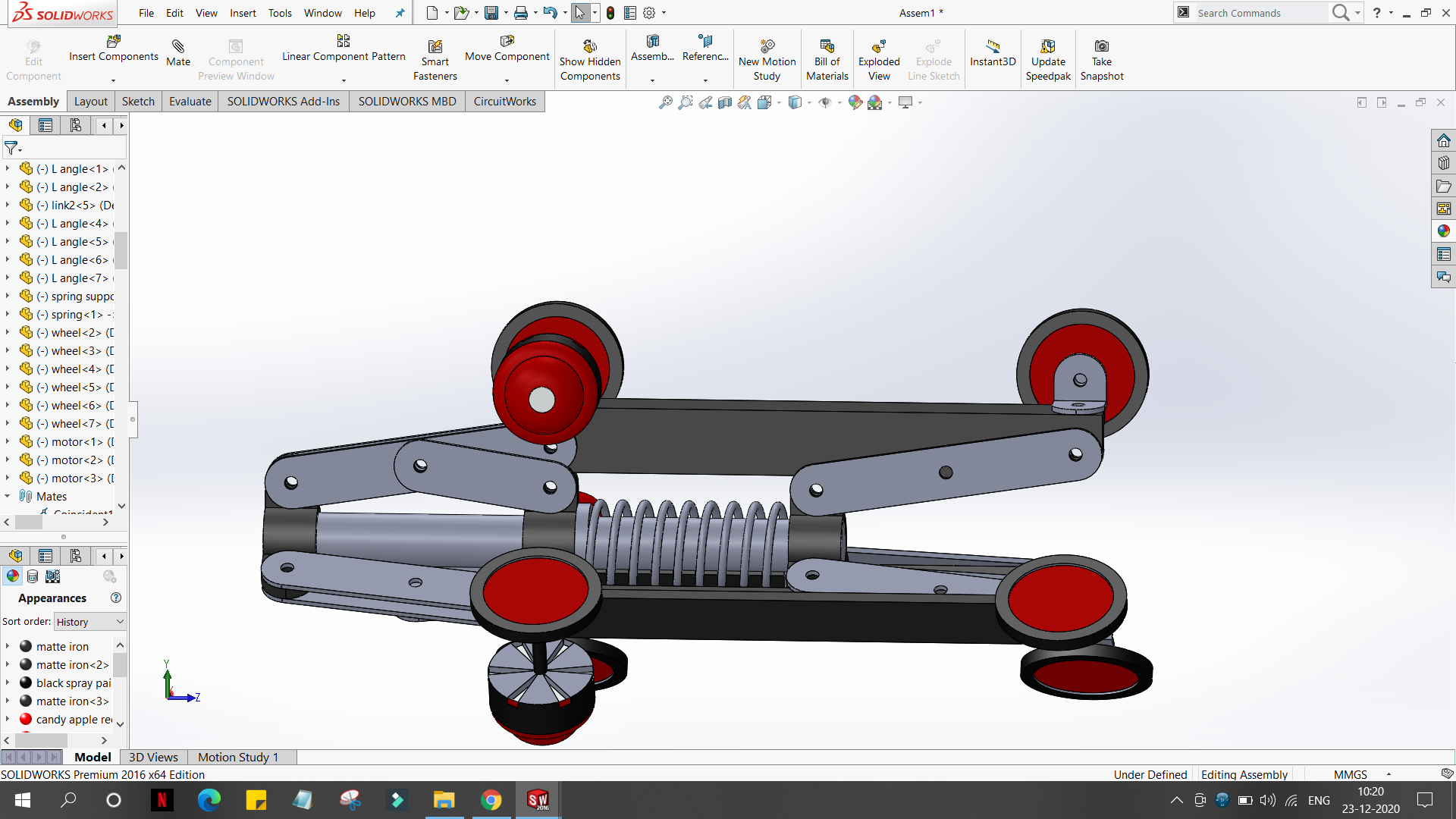Expand spring<1> component node

pos(8,314)
